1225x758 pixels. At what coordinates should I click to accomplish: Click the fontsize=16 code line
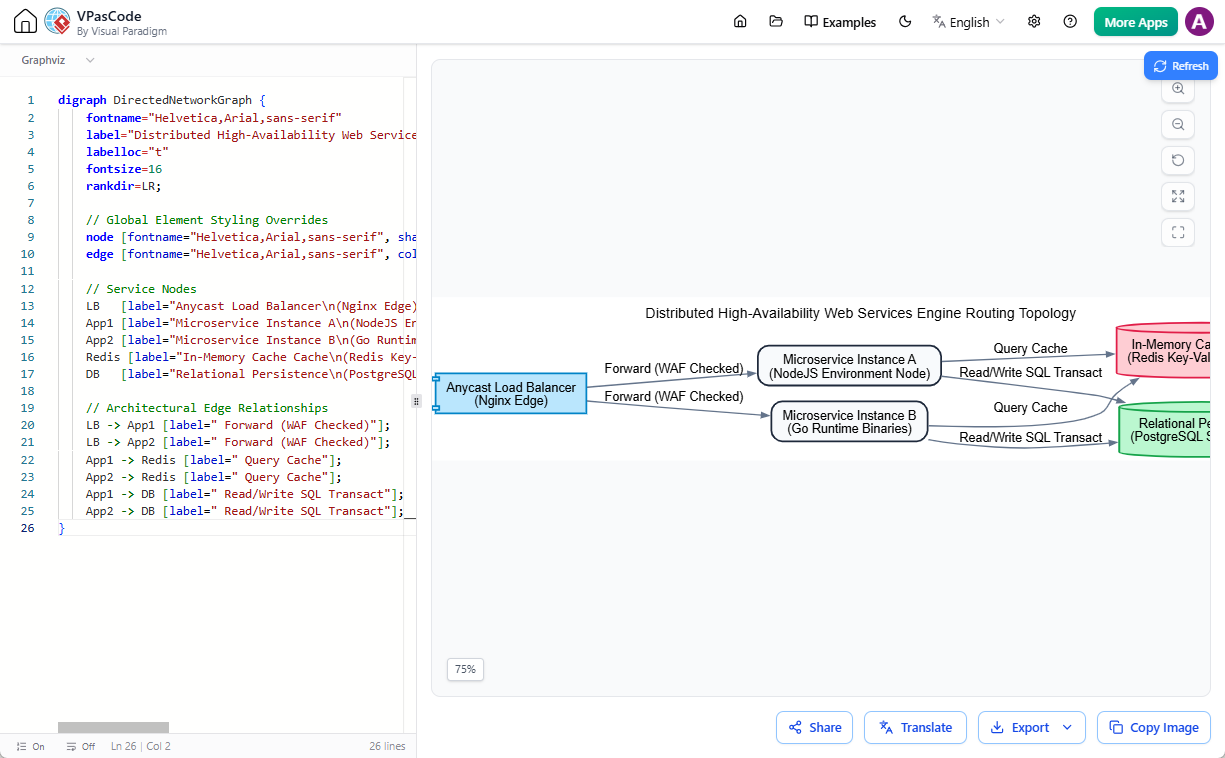click(124, 169)
